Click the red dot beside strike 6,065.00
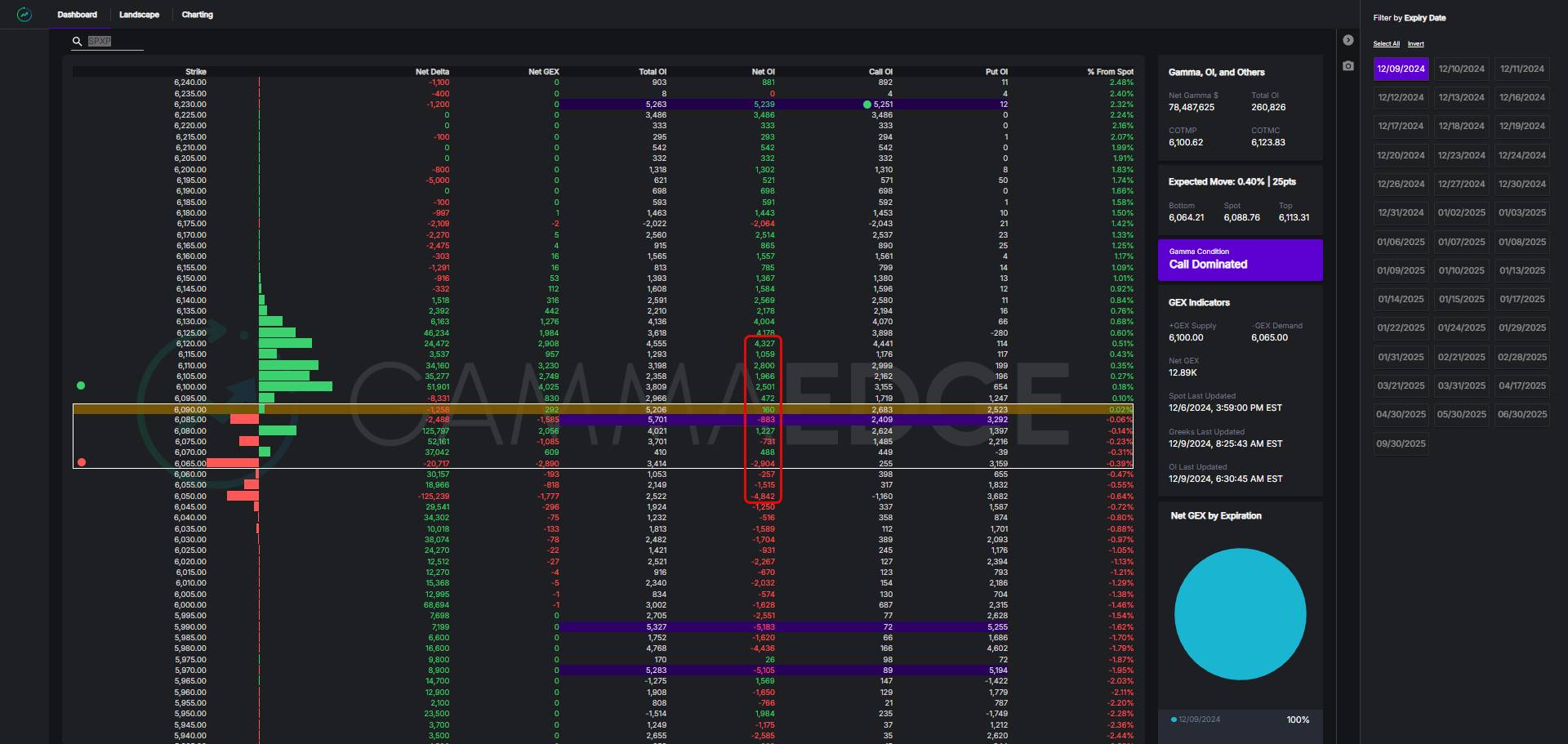Screen dimensions: 1568x744 [81, 462]
